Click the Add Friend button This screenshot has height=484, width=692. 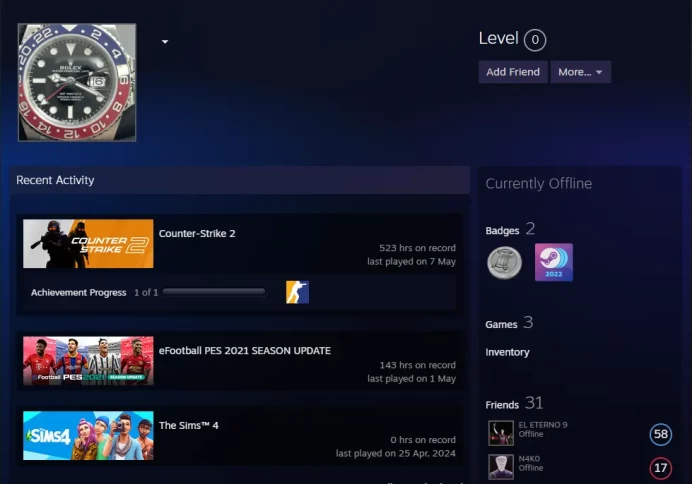pyautogui.click(x=513, y=72)
